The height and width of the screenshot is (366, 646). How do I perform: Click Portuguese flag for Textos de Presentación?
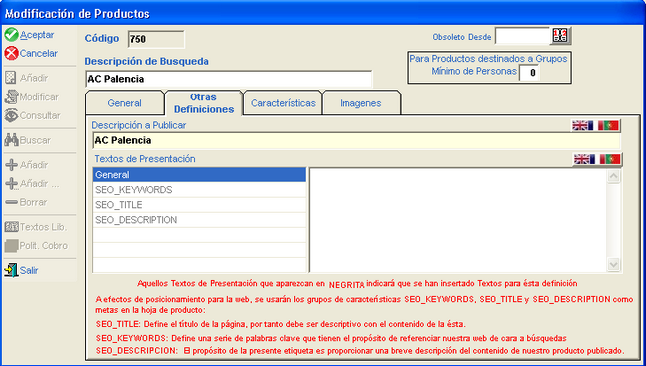[x=610, y=159]
